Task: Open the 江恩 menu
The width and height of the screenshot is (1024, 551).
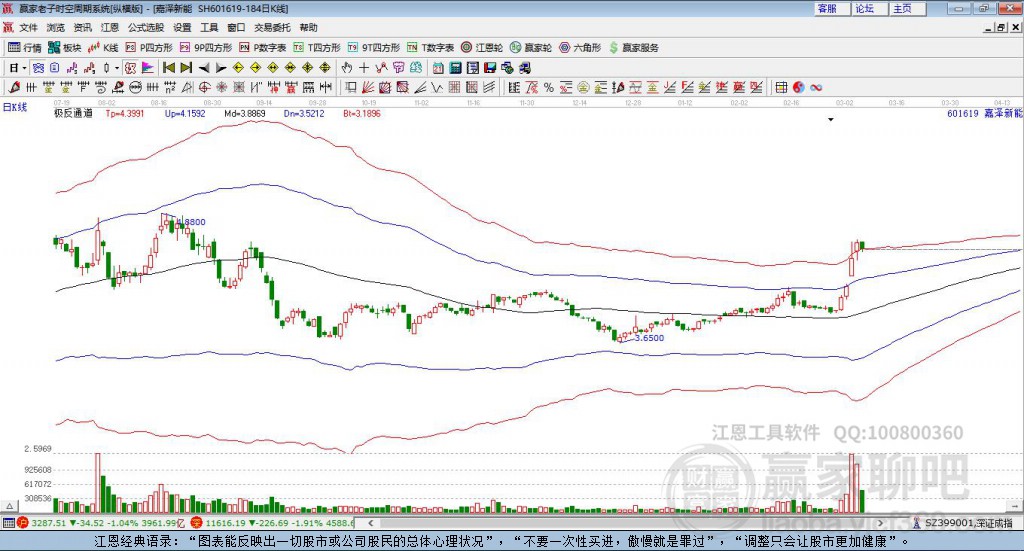Action: [x=110, y=27]
